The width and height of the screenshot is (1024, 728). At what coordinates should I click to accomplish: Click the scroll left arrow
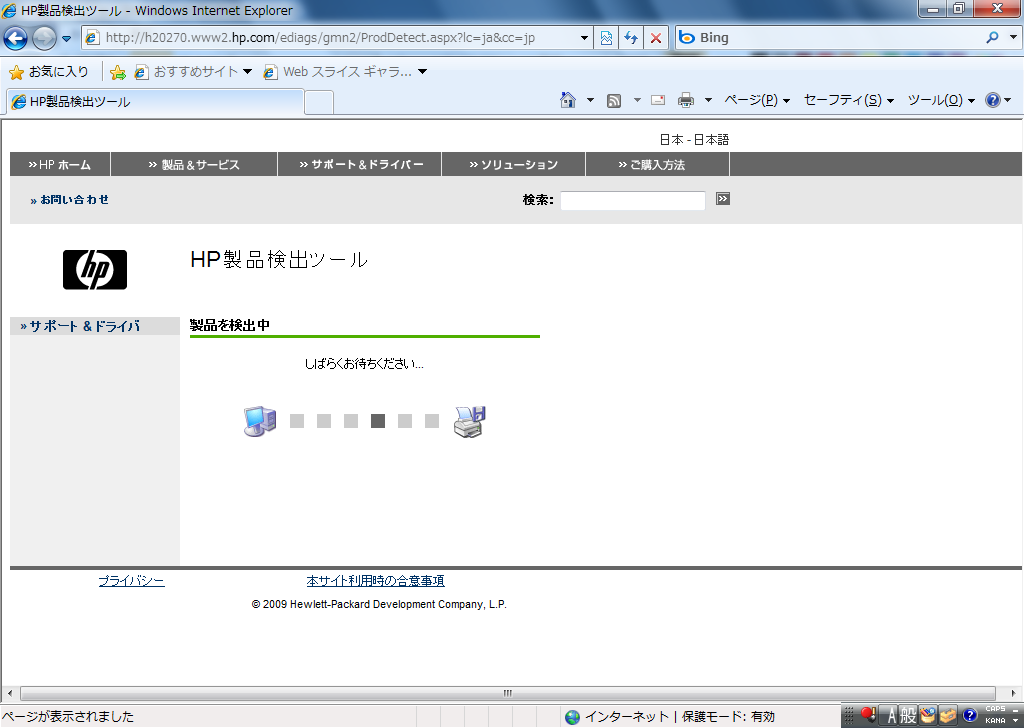(x=9, y=693)
